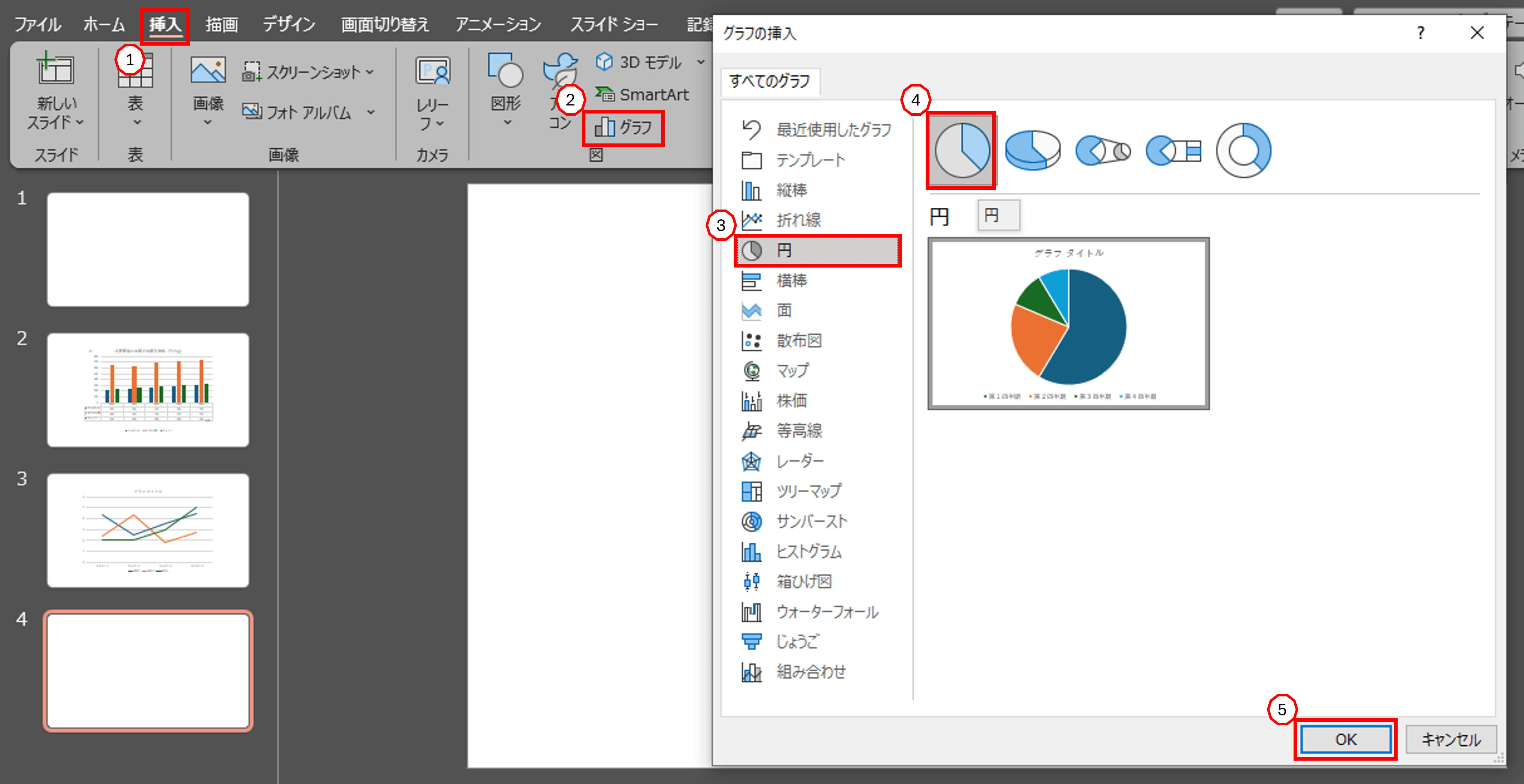
Task: Select slide 3 line chart thumbnail
Action: 148,530
